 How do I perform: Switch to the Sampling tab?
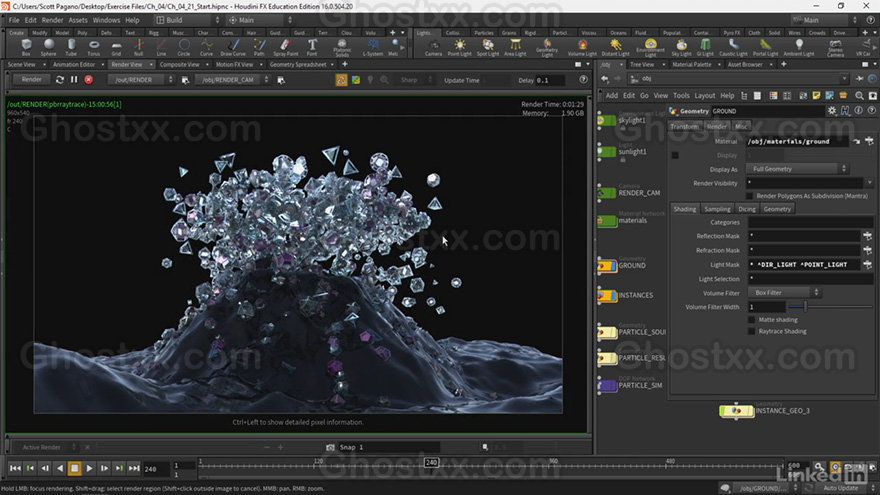point(717,209)
